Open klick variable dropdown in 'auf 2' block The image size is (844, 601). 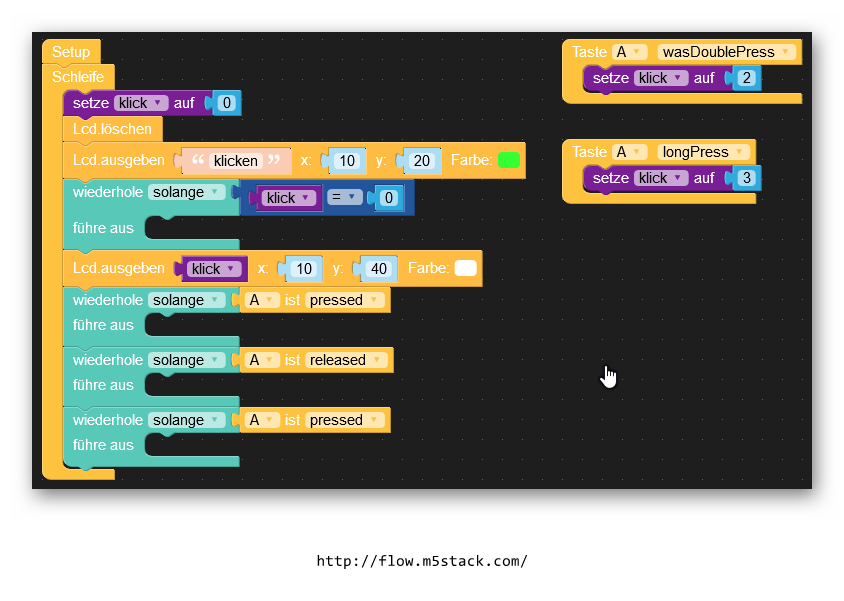pyautogui.click(x=661, y=78)
